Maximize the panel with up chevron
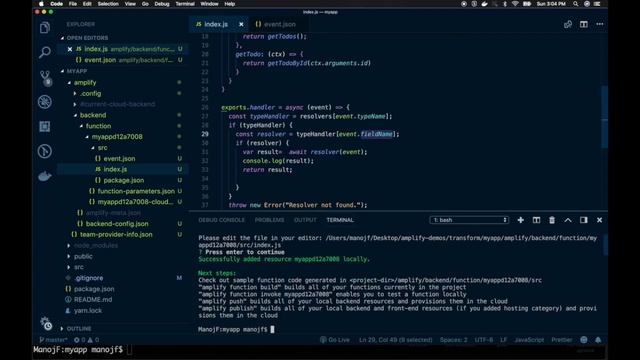Viewport: 640px width, 360px height. coord(568,220)
